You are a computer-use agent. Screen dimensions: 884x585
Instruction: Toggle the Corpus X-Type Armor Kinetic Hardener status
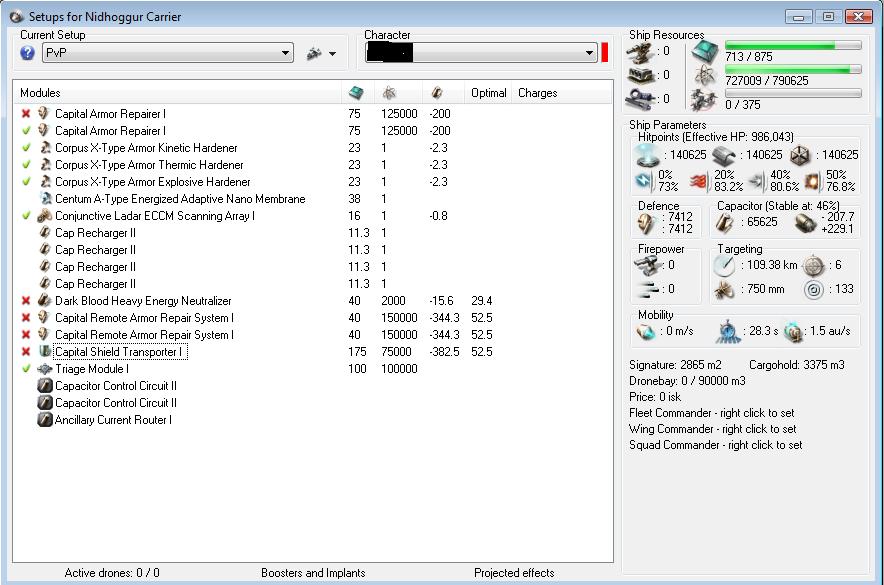pos(26,148)
